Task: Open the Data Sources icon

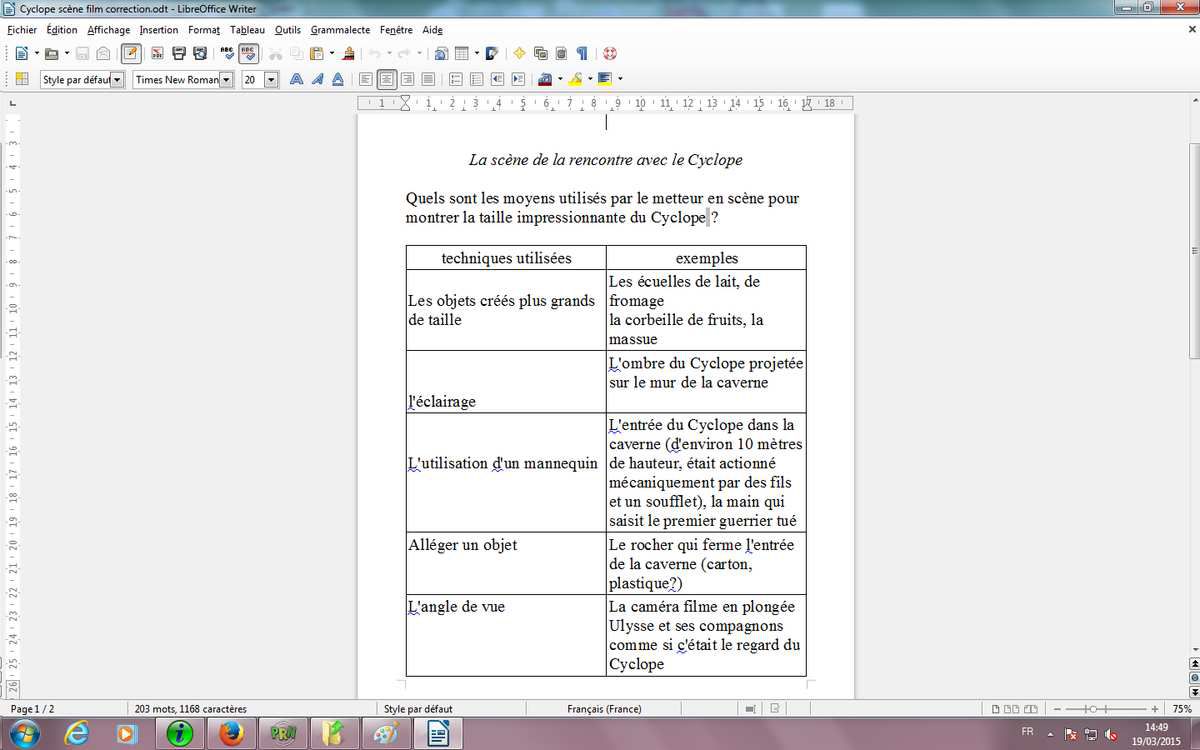Action: click(x=561, y=53)
